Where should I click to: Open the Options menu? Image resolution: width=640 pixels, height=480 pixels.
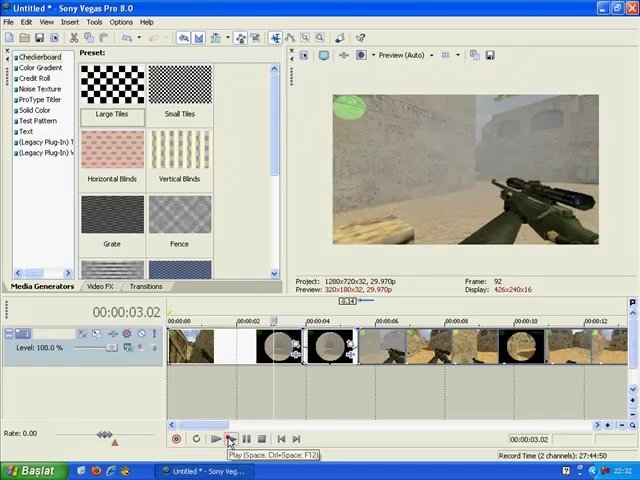point(121,22)
